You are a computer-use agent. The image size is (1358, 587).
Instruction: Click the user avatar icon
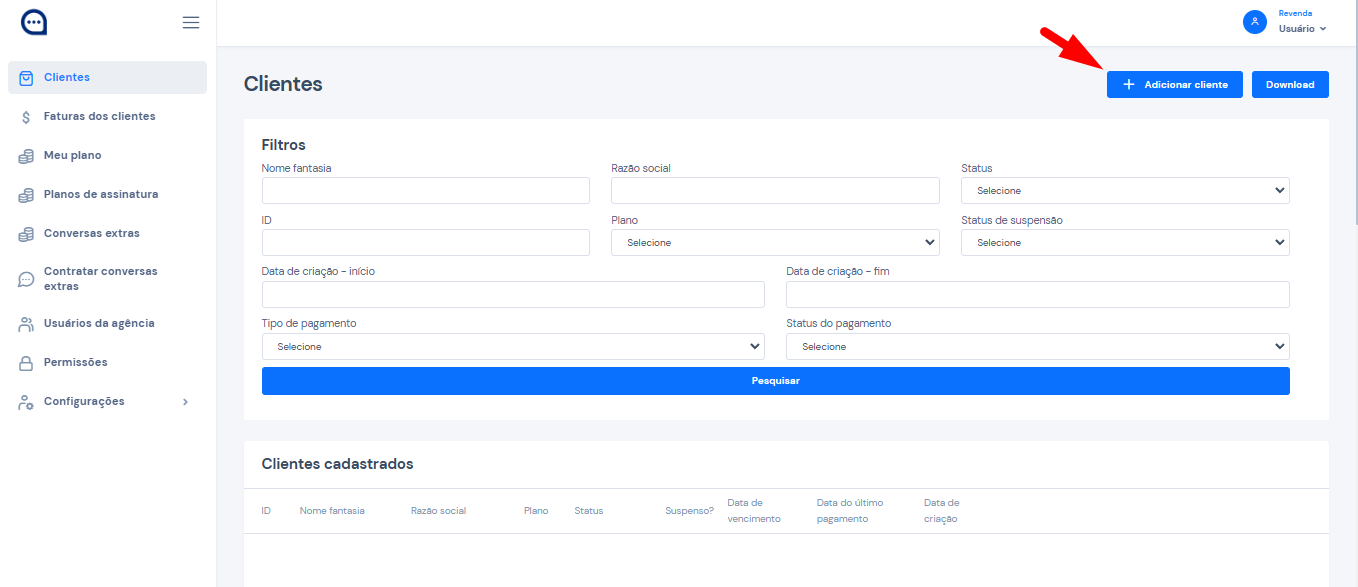click(x=1254, y=22)
